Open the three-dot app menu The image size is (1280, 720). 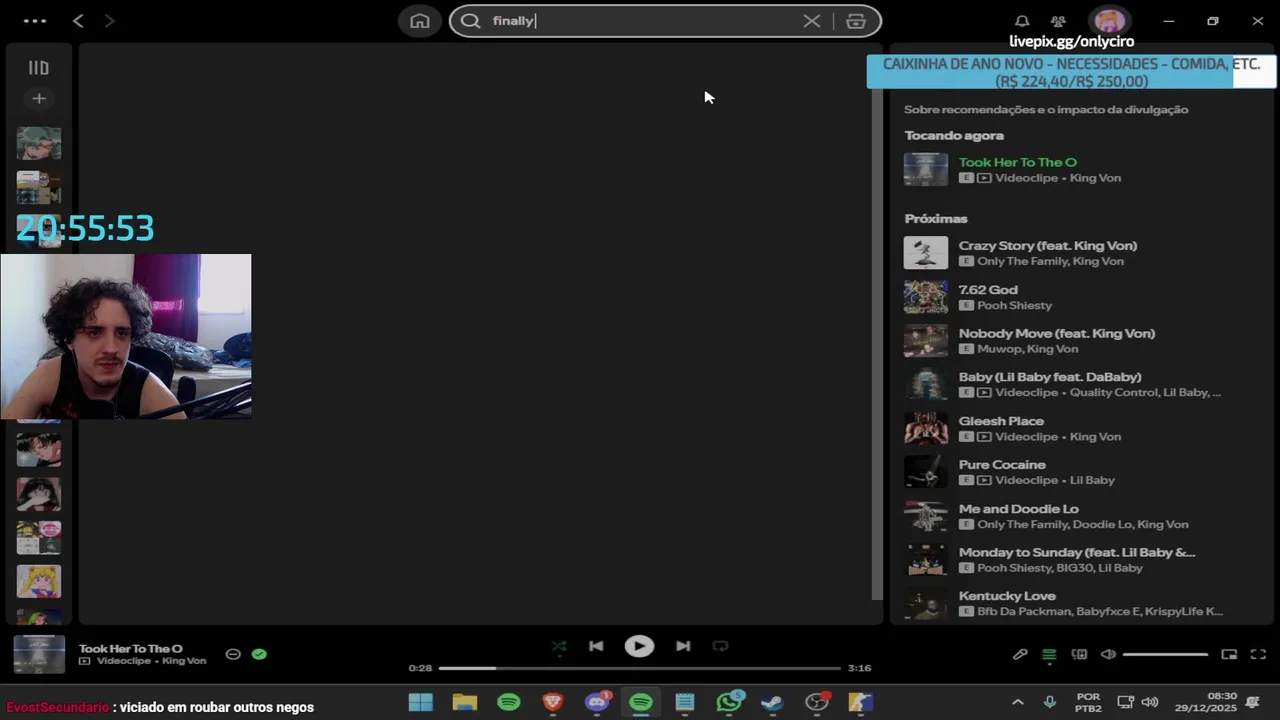click(34, 21)
